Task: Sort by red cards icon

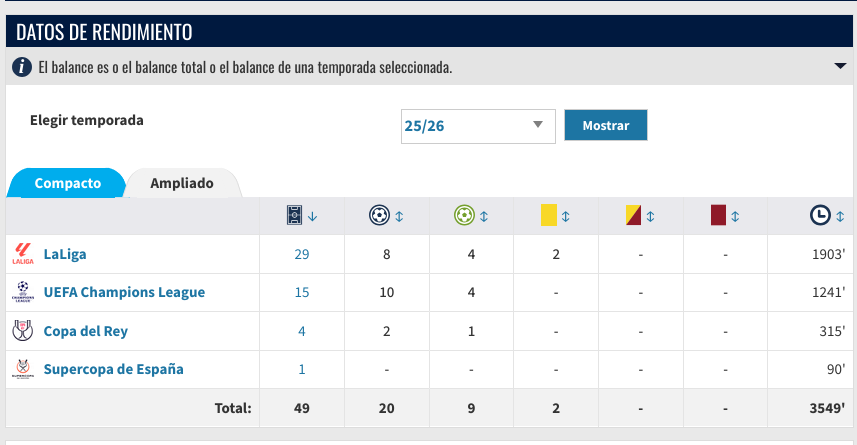Action: point(718,215)
